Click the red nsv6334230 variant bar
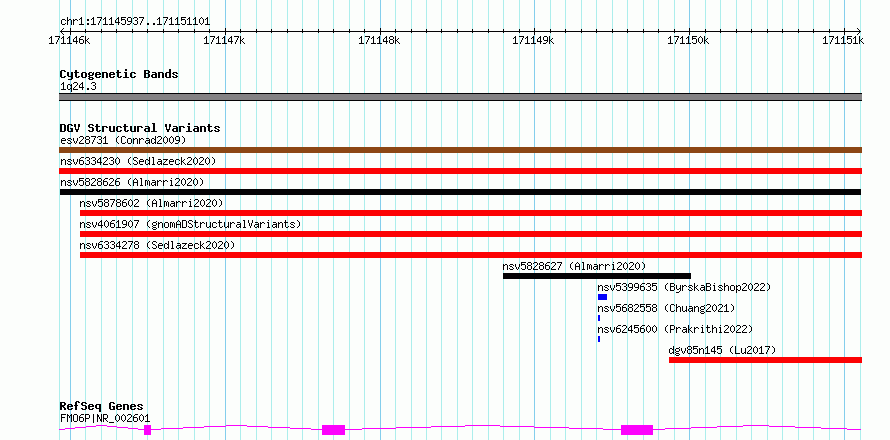The image size is (890, 440). pyautogui.click(x=460, y=171)
